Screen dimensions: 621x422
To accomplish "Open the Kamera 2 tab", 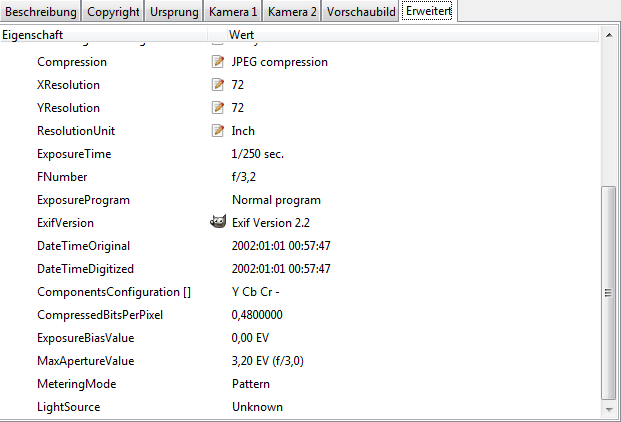I will 292,11.
